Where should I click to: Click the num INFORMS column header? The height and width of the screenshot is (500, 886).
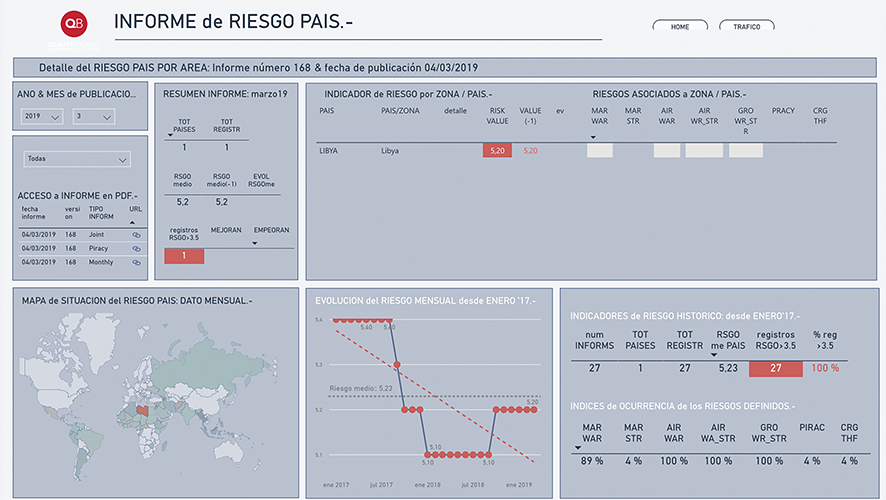click(x=594, y=340)
